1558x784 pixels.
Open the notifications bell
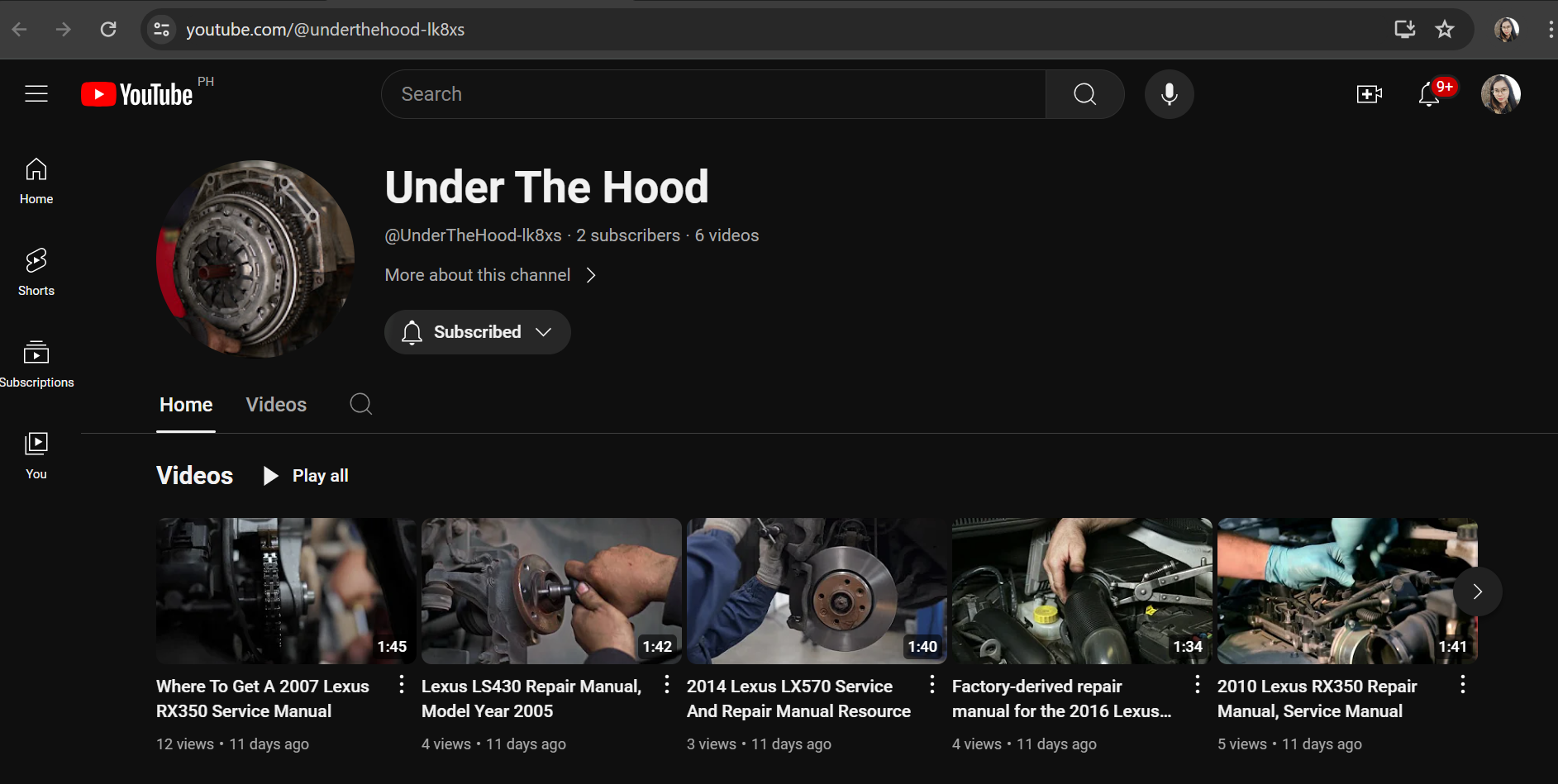click(1429, 94)
